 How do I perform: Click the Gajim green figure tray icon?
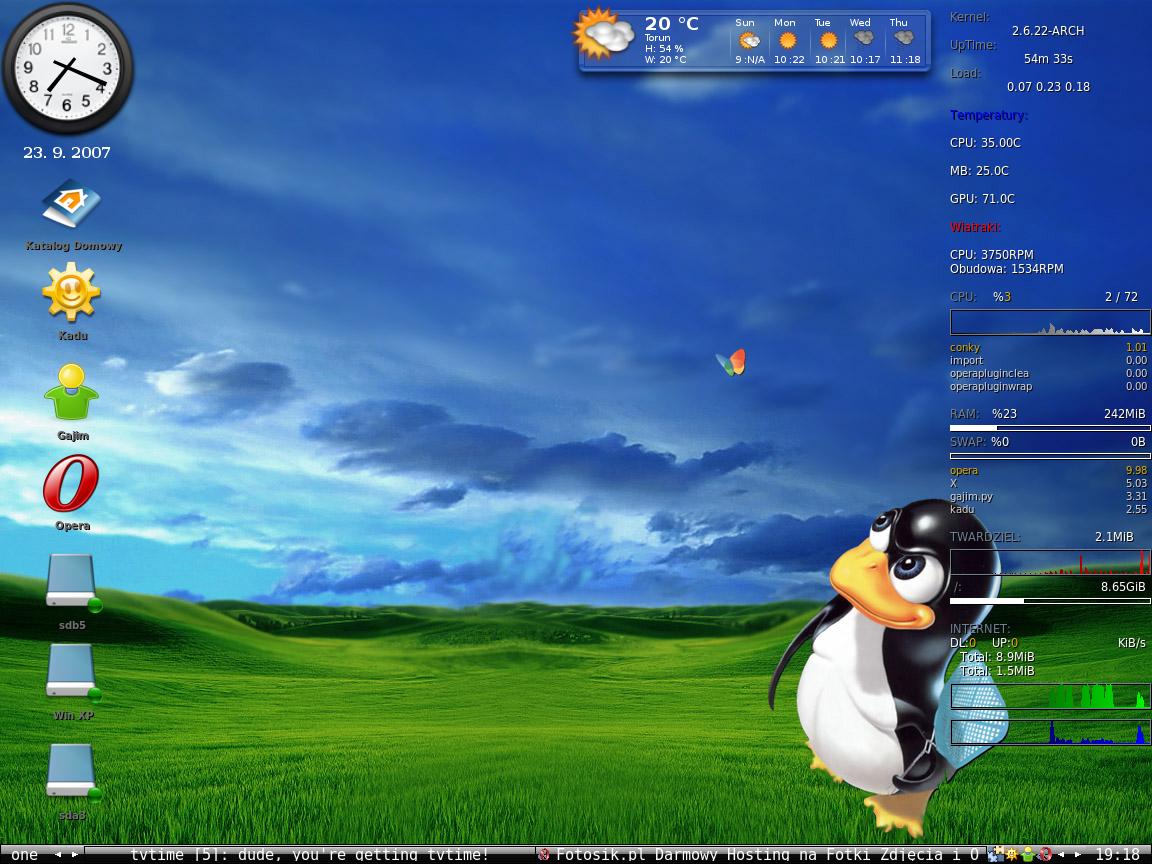pyautogui.click(x=1028, y=854)
